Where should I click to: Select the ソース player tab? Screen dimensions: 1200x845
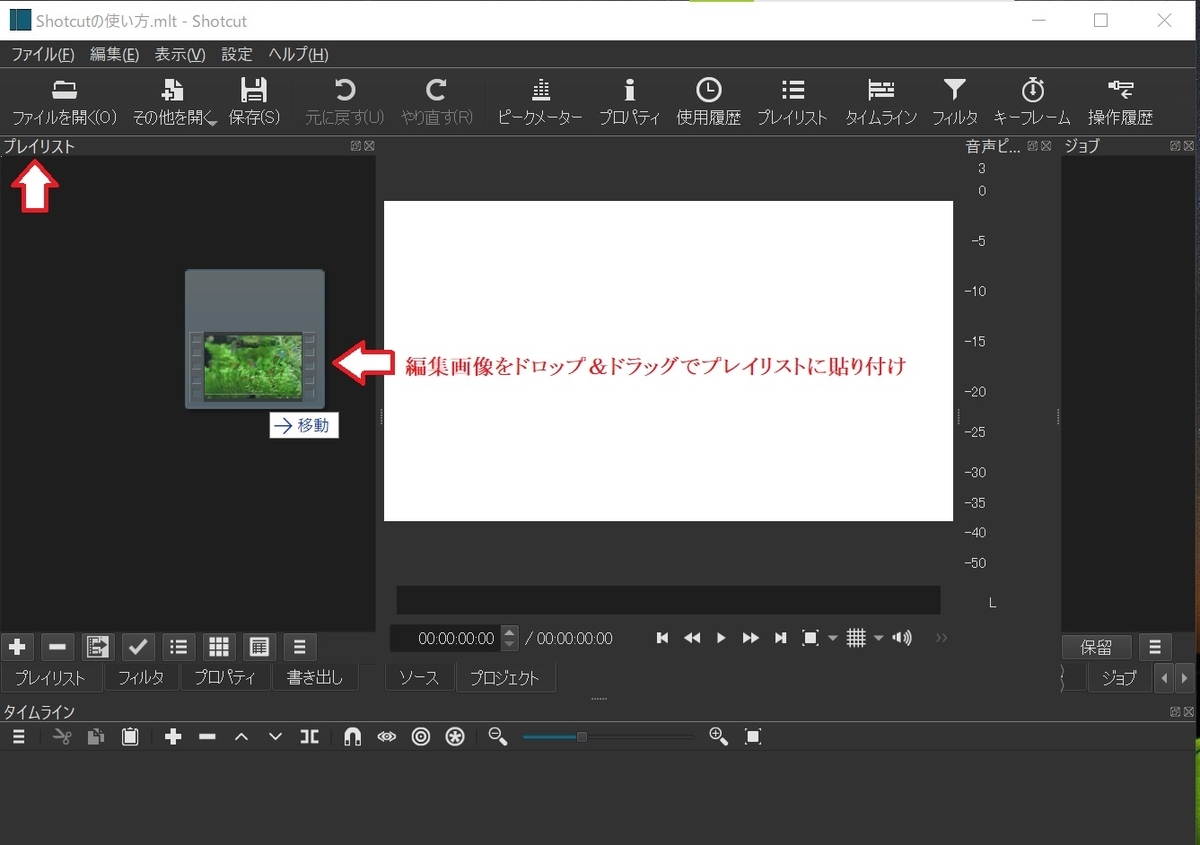pyautogui.click(x=419, y=677)
